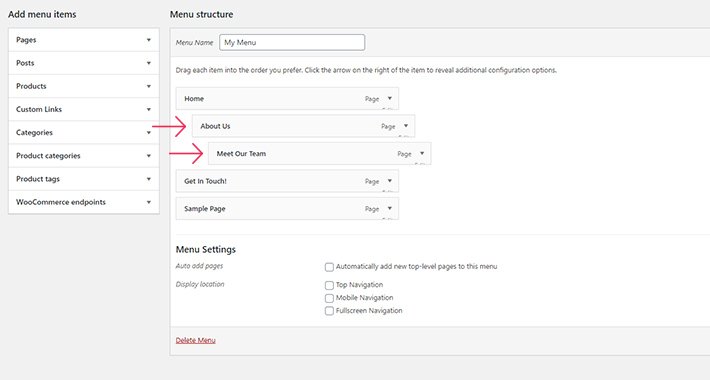Open the Custom Links section
This screenshot has width=710, height=380.
pyautogui.click(x=84, y=109)
